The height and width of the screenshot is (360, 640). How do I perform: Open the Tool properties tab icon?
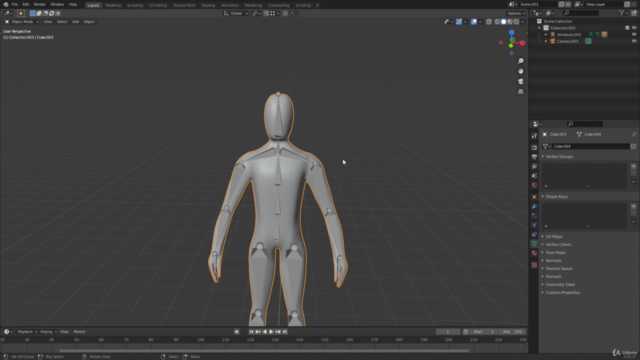click(534, 136)
